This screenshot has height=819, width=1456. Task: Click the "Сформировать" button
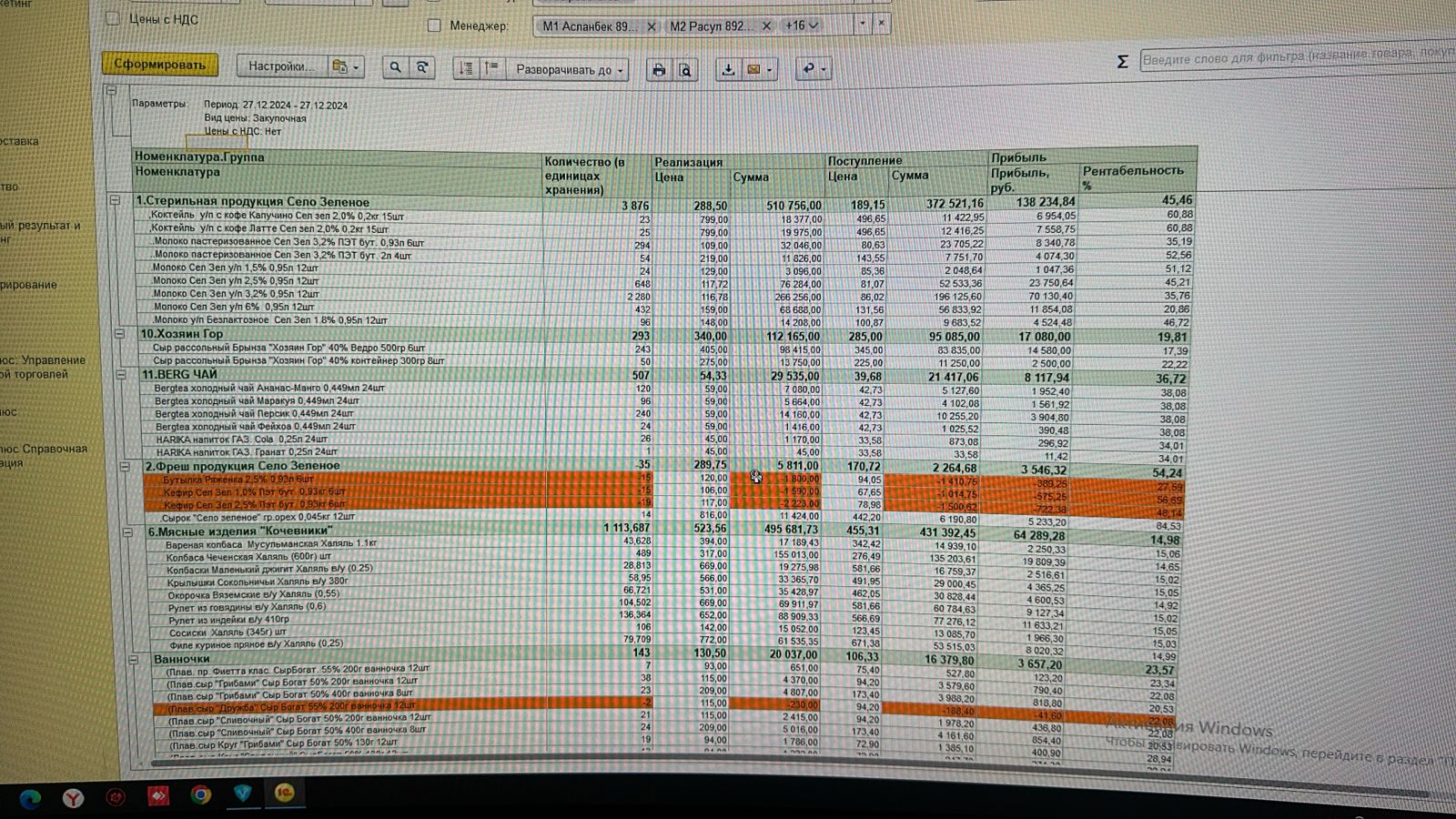point(159,65)
